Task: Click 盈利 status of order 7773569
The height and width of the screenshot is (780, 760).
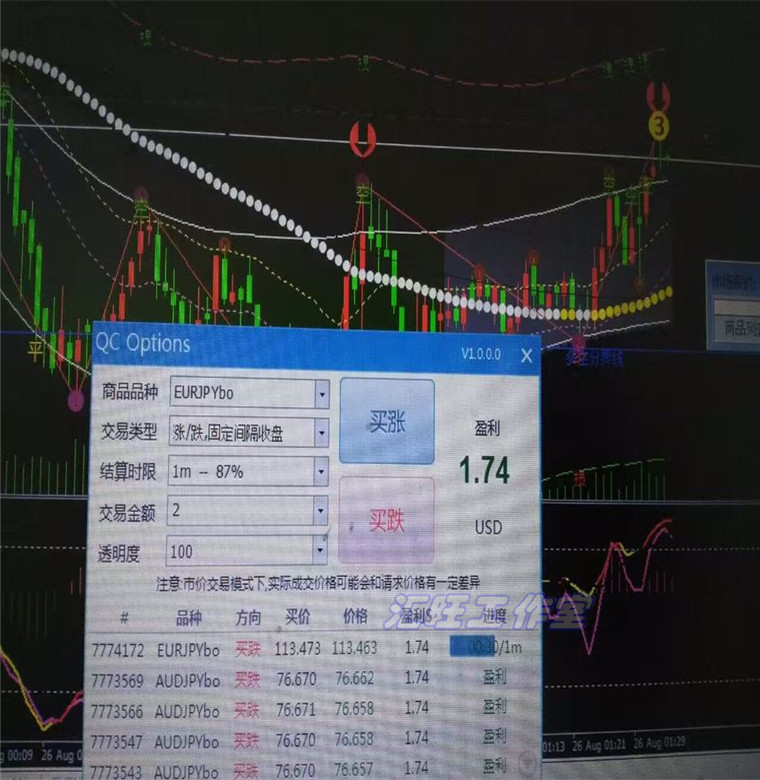Action: tap(494, 677)
